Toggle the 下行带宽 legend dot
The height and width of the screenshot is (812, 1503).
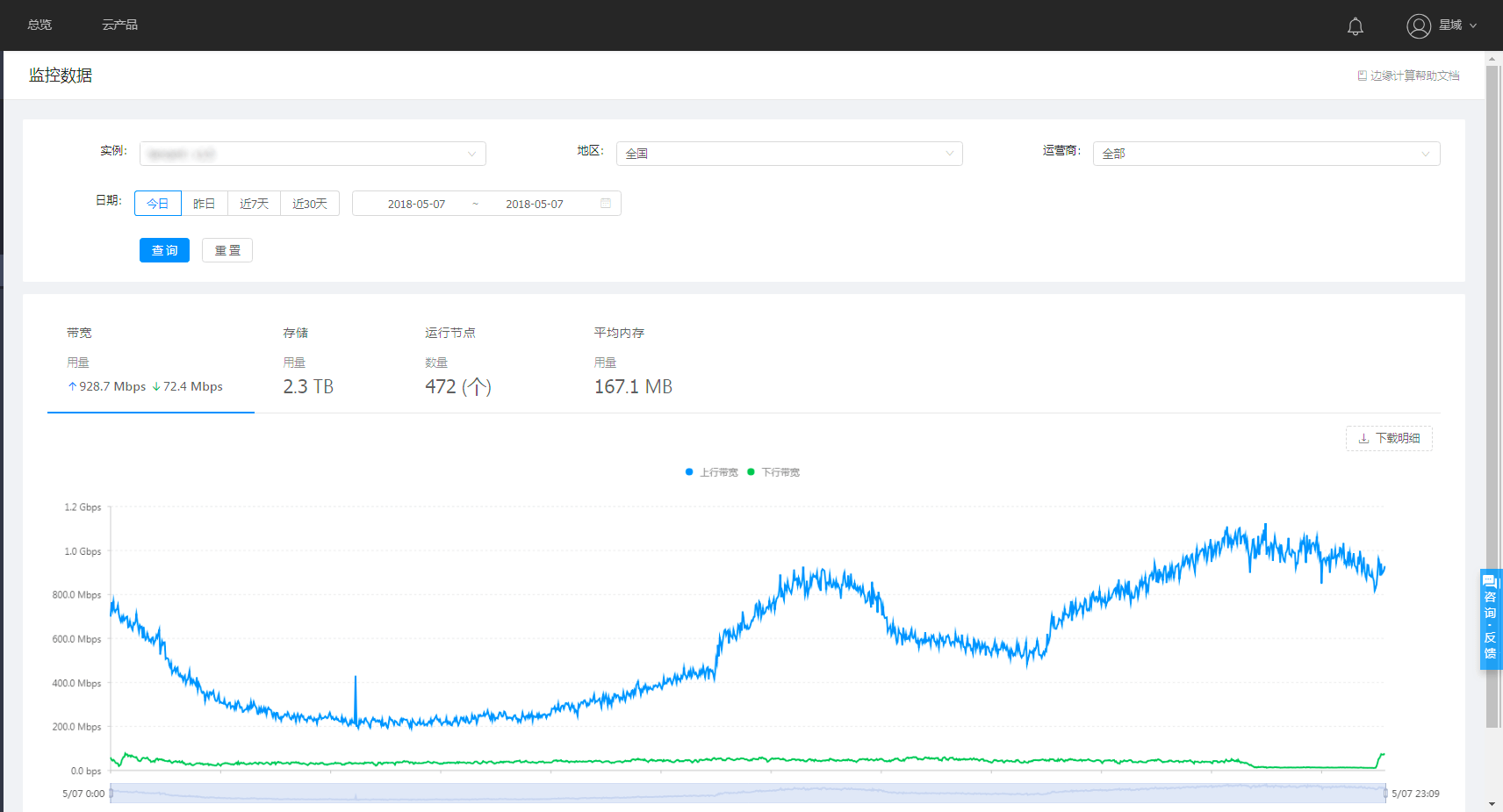pos(751,472)
